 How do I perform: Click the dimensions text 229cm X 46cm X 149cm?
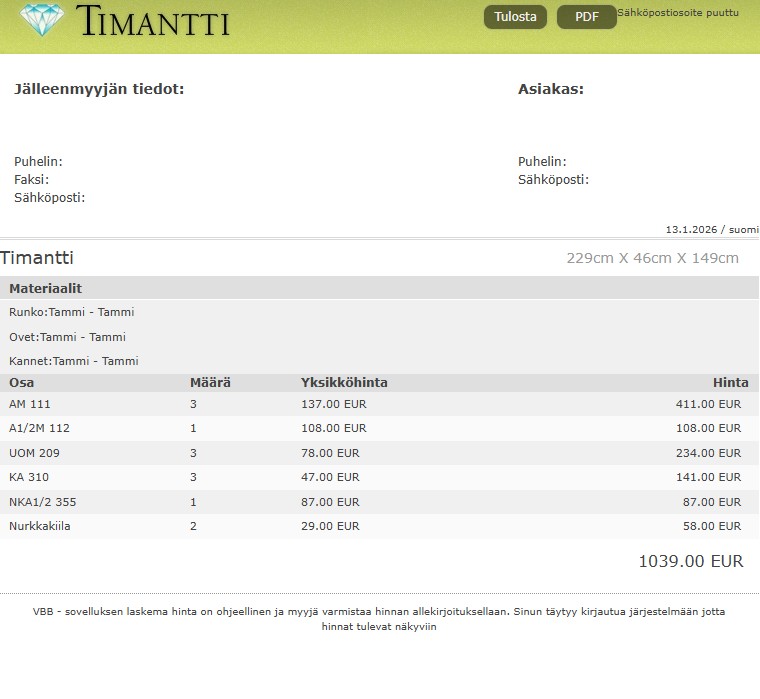click(652, 258)
